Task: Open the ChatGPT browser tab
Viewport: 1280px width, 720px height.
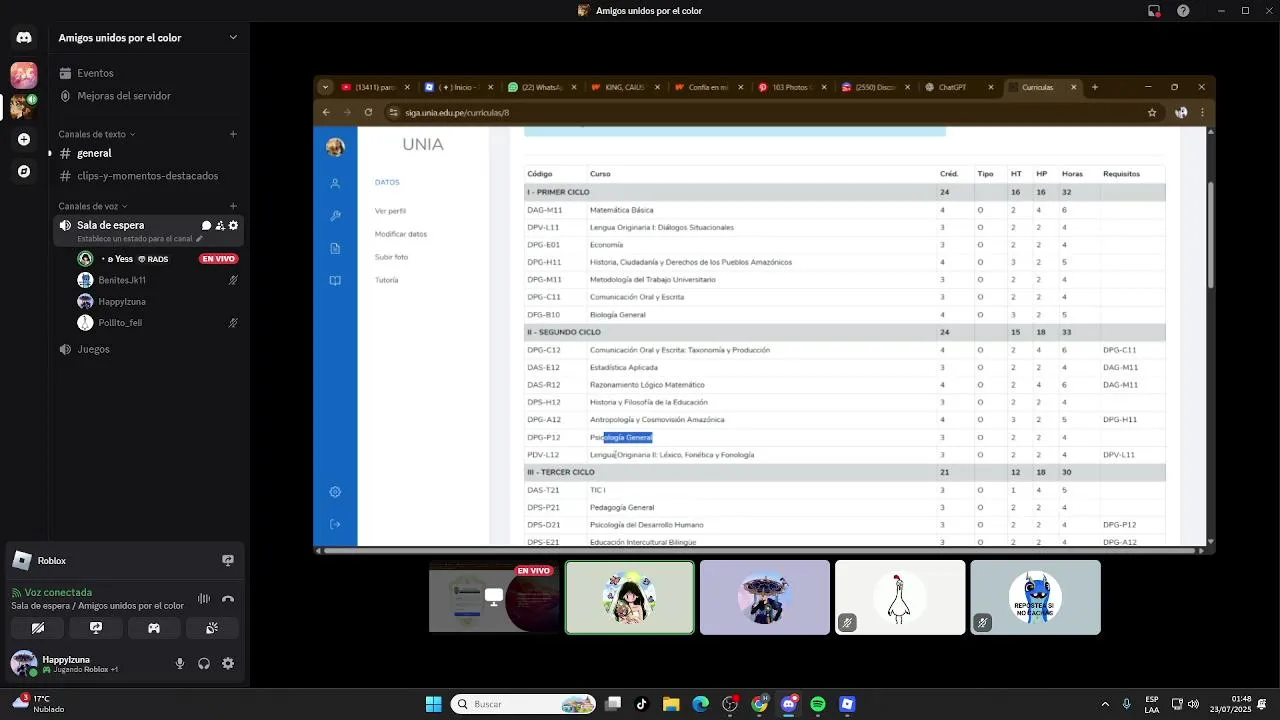Action: tap(958, 87)
